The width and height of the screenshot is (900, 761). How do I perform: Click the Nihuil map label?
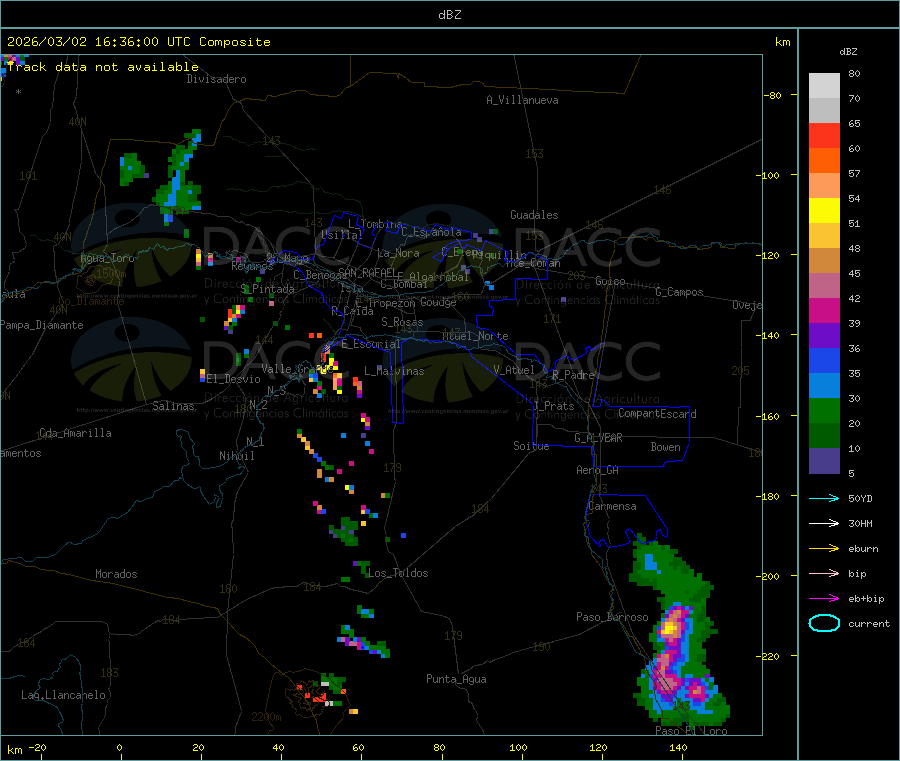[x=236, y=456]
